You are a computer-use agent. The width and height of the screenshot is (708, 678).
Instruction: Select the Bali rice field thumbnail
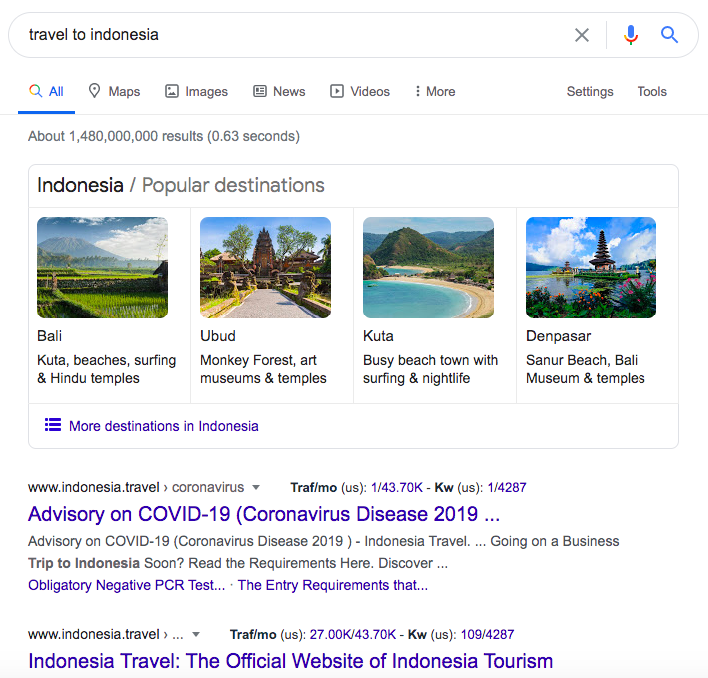click(x=102, y=267)
